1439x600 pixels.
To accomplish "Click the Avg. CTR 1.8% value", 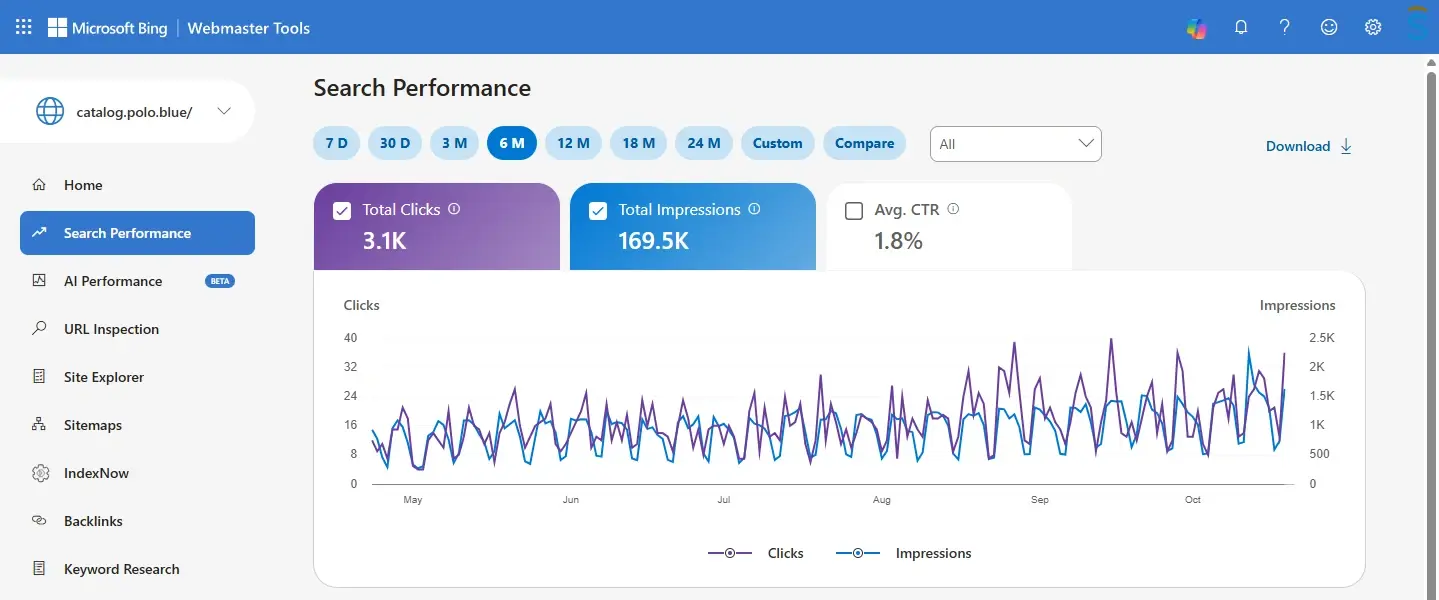I will [x=898, y=241].
